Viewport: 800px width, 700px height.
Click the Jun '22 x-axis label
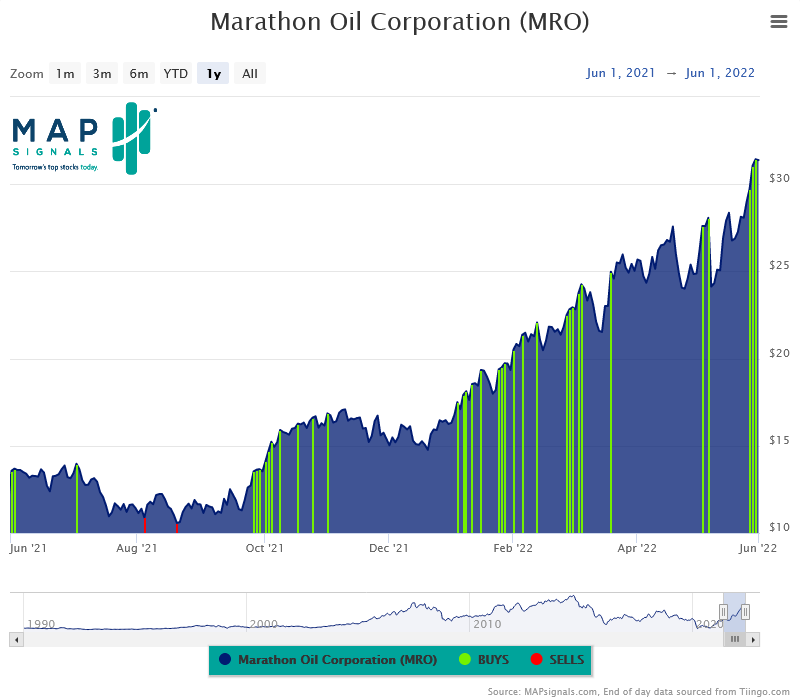(758, 548)
